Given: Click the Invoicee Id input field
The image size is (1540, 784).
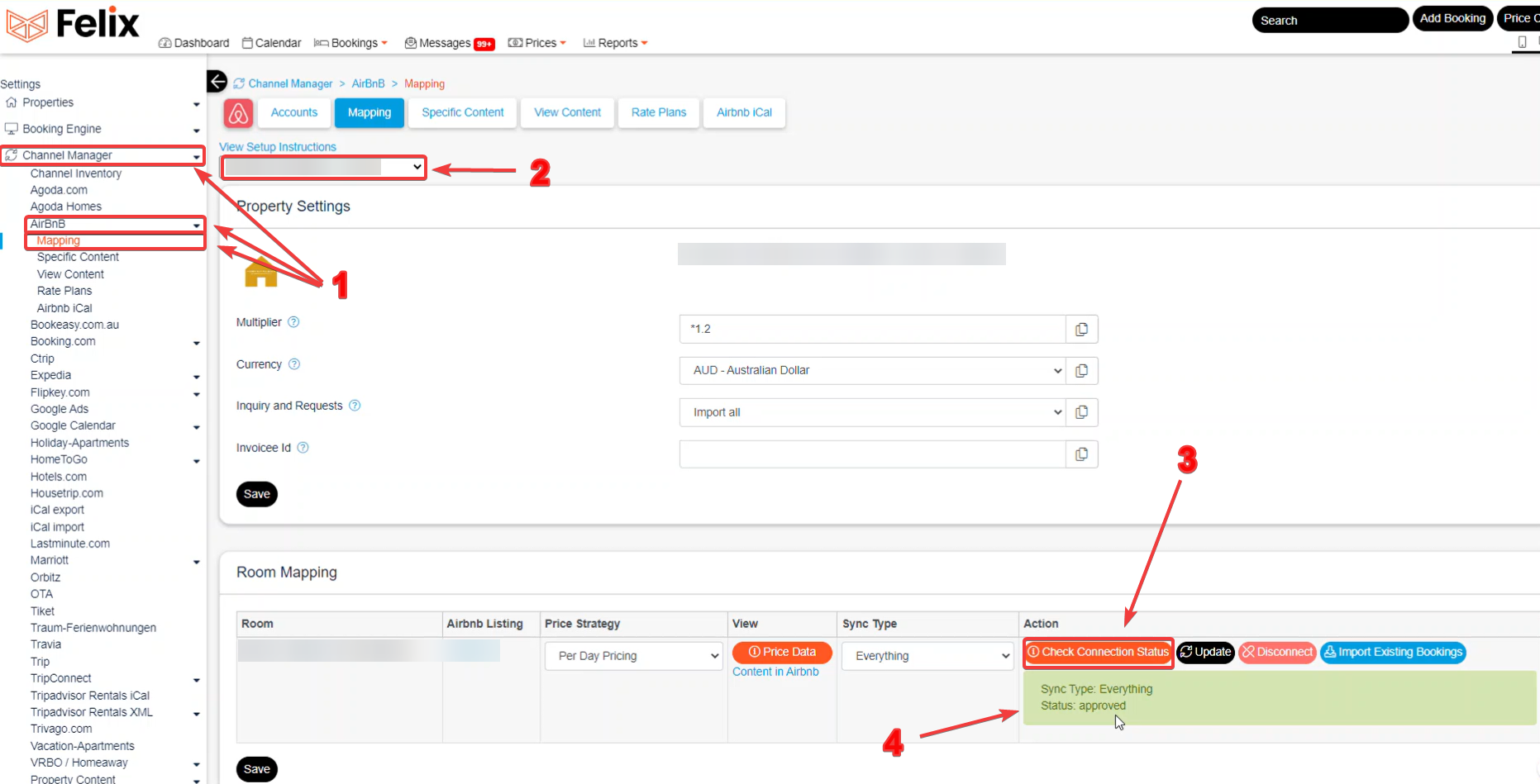Looking at the screenshot, I should point(872,454).
